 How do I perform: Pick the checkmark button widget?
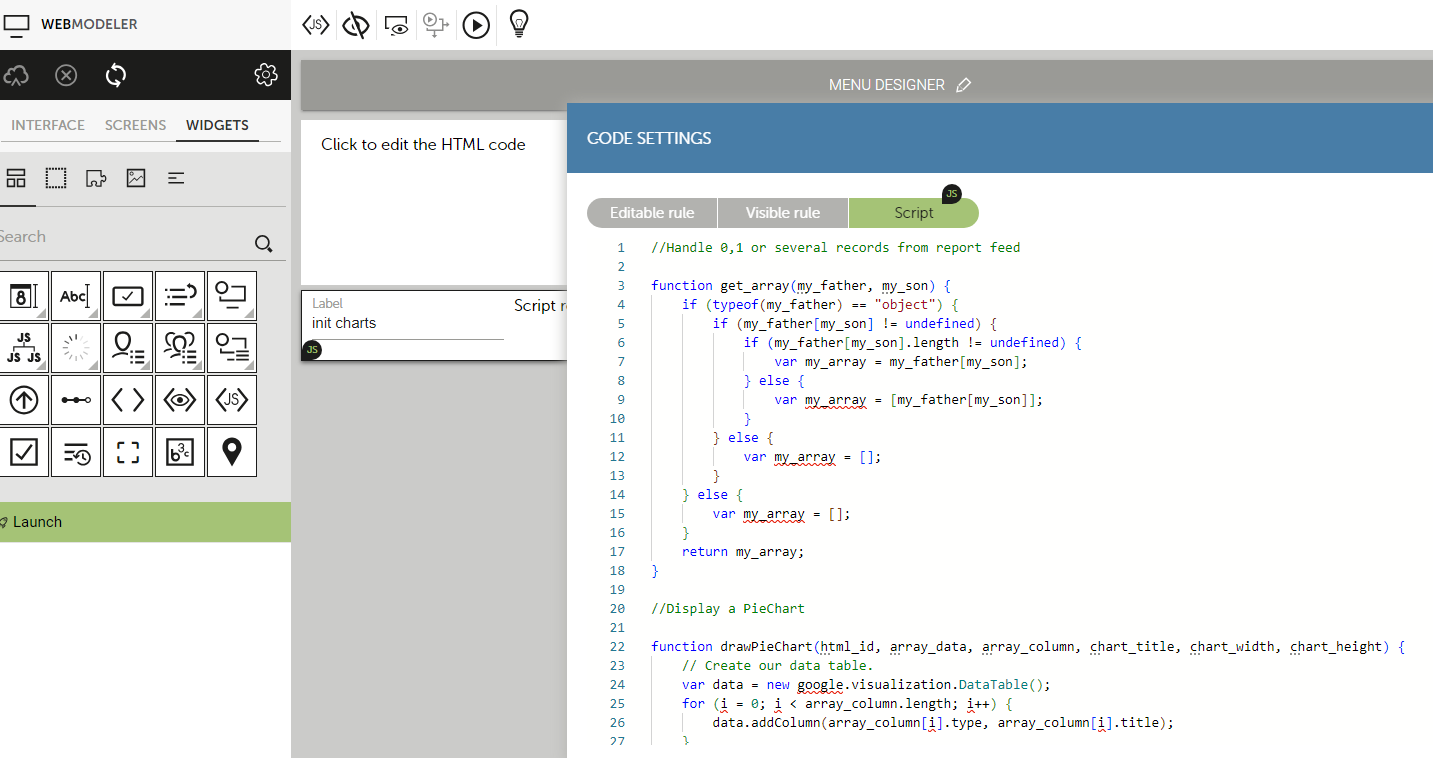click(x=128, y=296)
